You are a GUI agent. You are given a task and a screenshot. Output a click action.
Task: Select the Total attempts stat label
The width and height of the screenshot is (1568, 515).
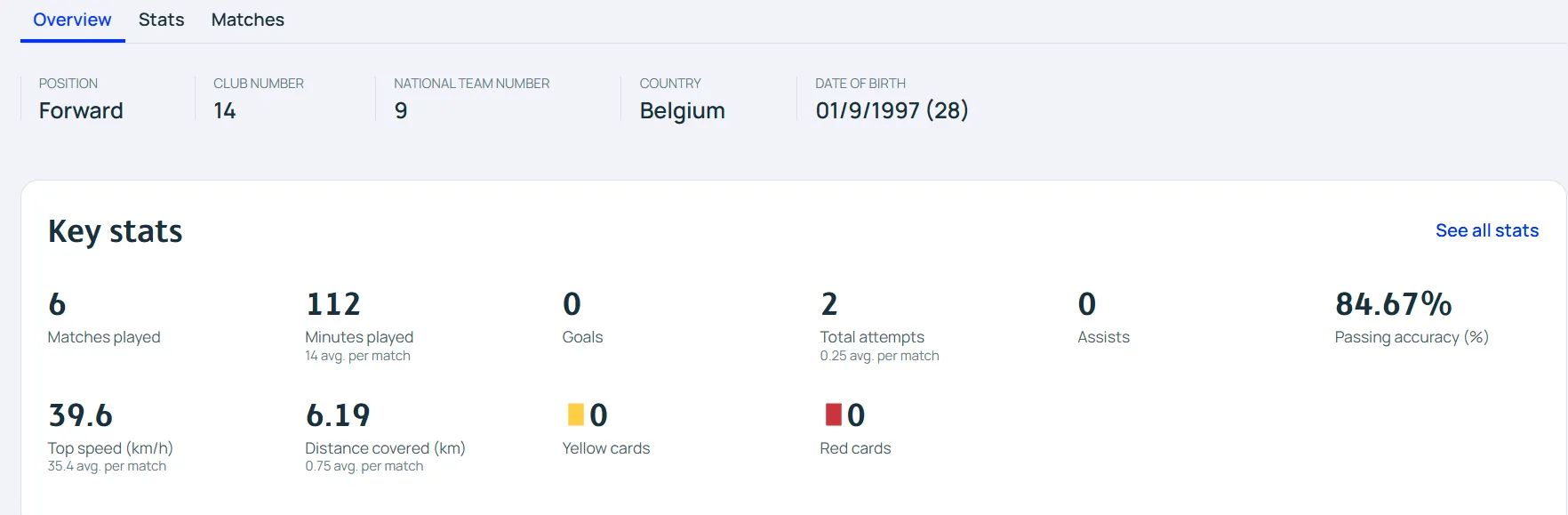coord(871,337)
